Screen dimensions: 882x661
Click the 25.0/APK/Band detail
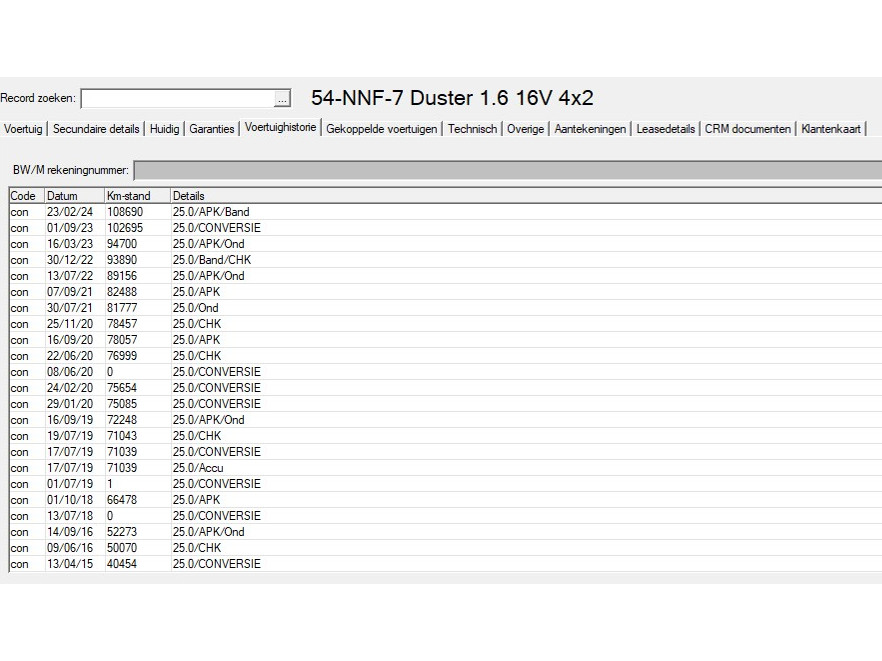211,212
